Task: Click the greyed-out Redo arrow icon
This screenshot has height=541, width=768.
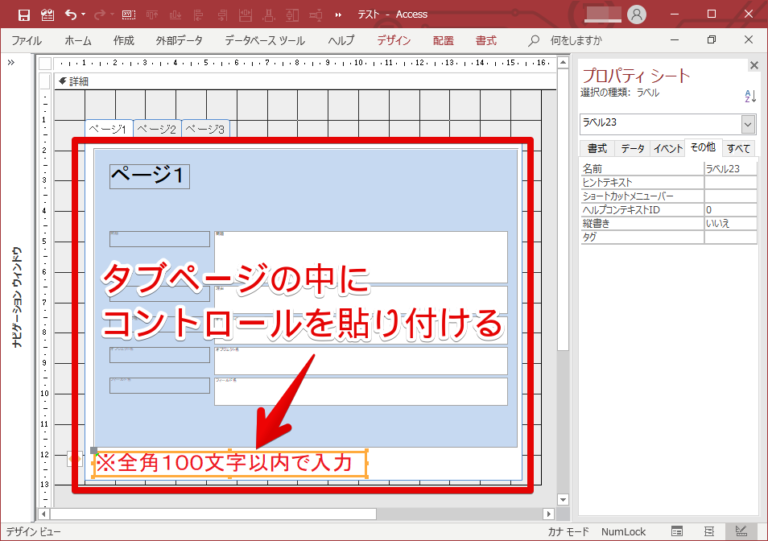Action: 99,15
